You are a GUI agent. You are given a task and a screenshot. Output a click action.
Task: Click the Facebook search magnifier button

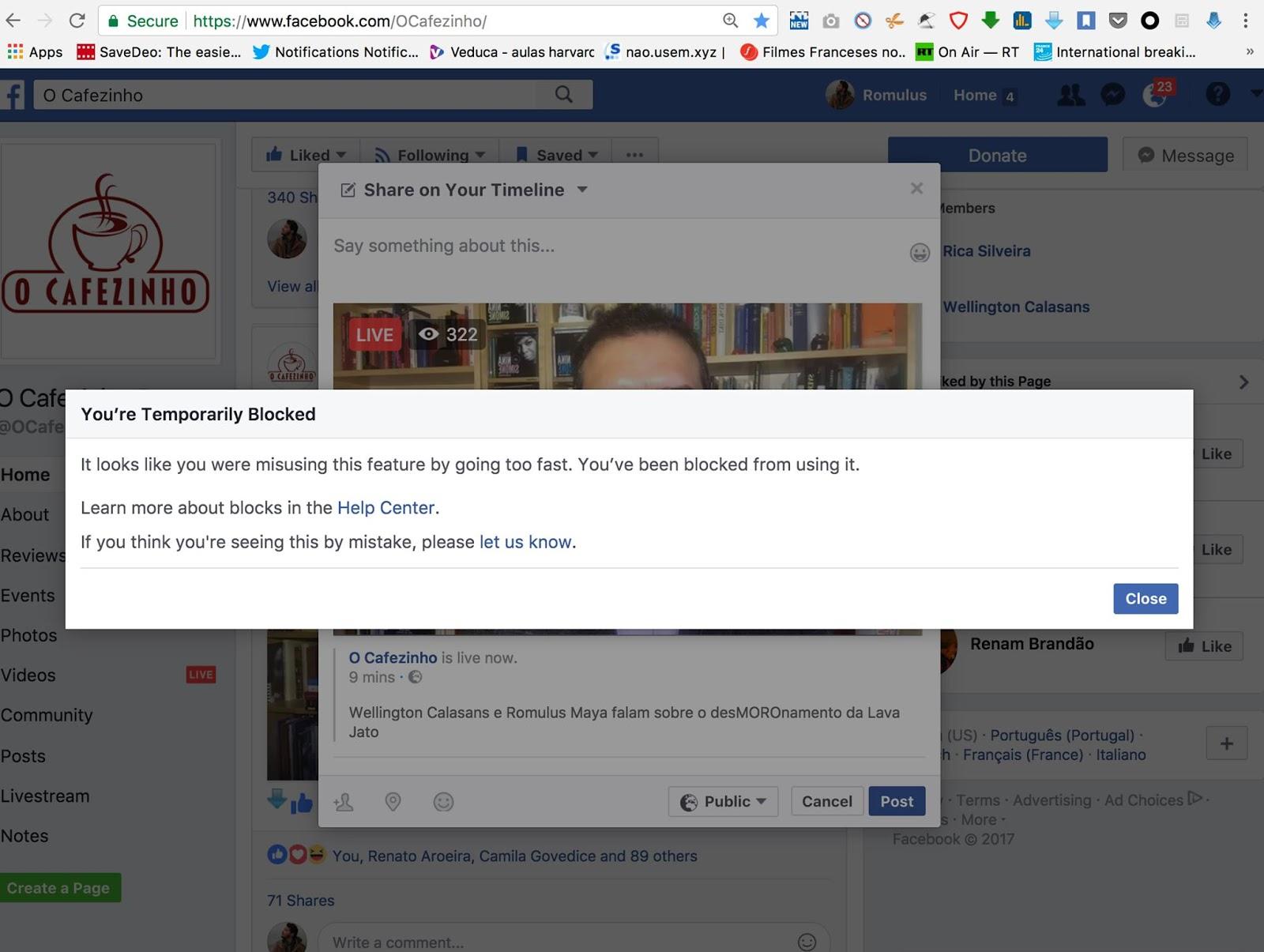(x=563, y=95)
